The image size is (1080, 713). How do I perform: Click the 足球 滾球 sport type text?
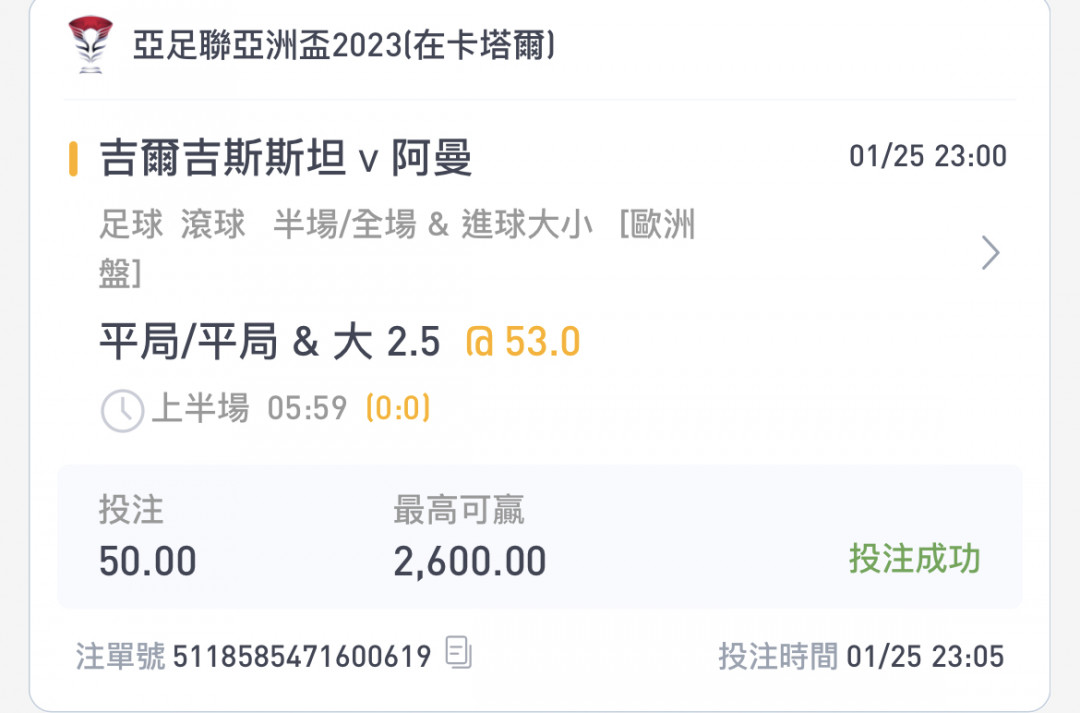pyautogui.click(x=172, y=225)
